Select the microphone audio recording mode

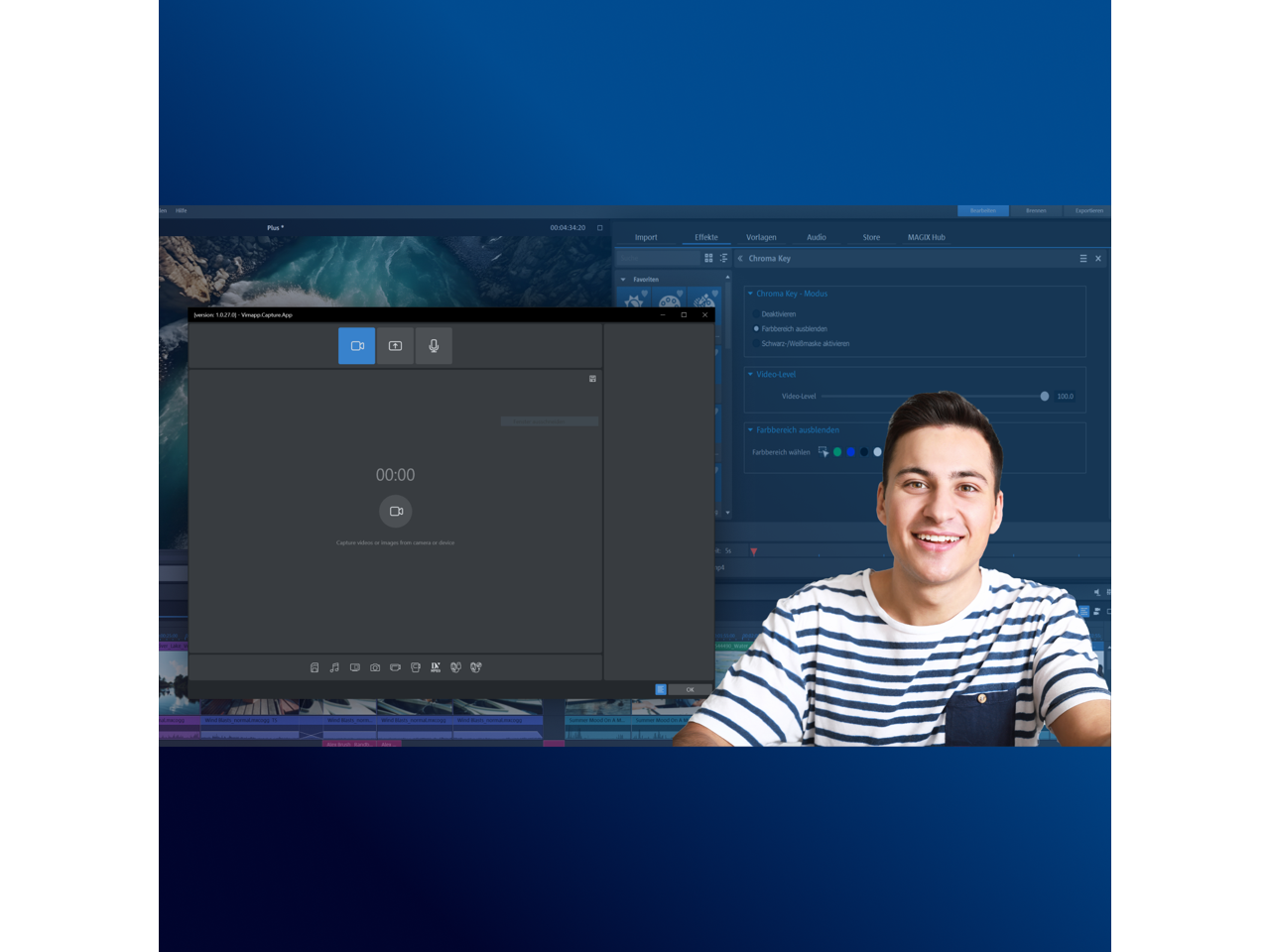434,346
